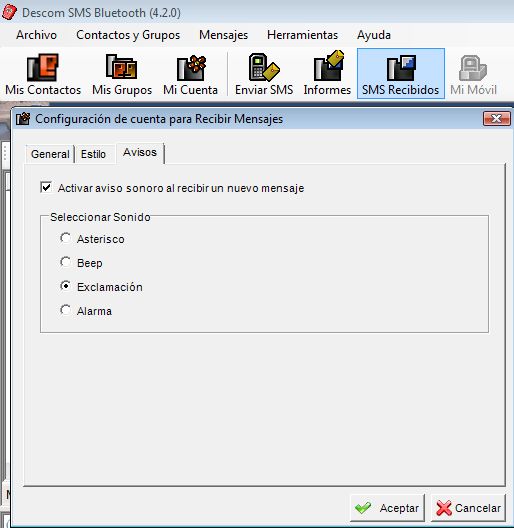This screenshot has width=514, height=528.
Task: Switch to the Estilo tab
Action: coord(93,154)
